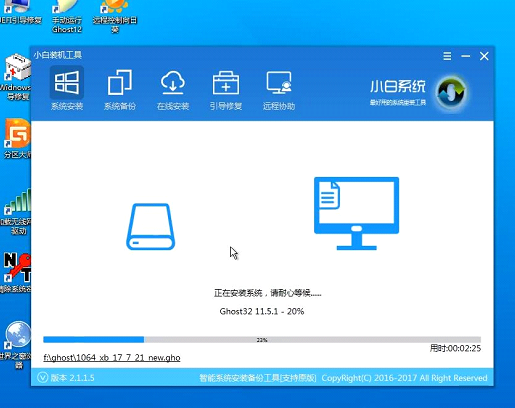Open the 世界之窗 globe browser shortcut

tap(16, 345)
